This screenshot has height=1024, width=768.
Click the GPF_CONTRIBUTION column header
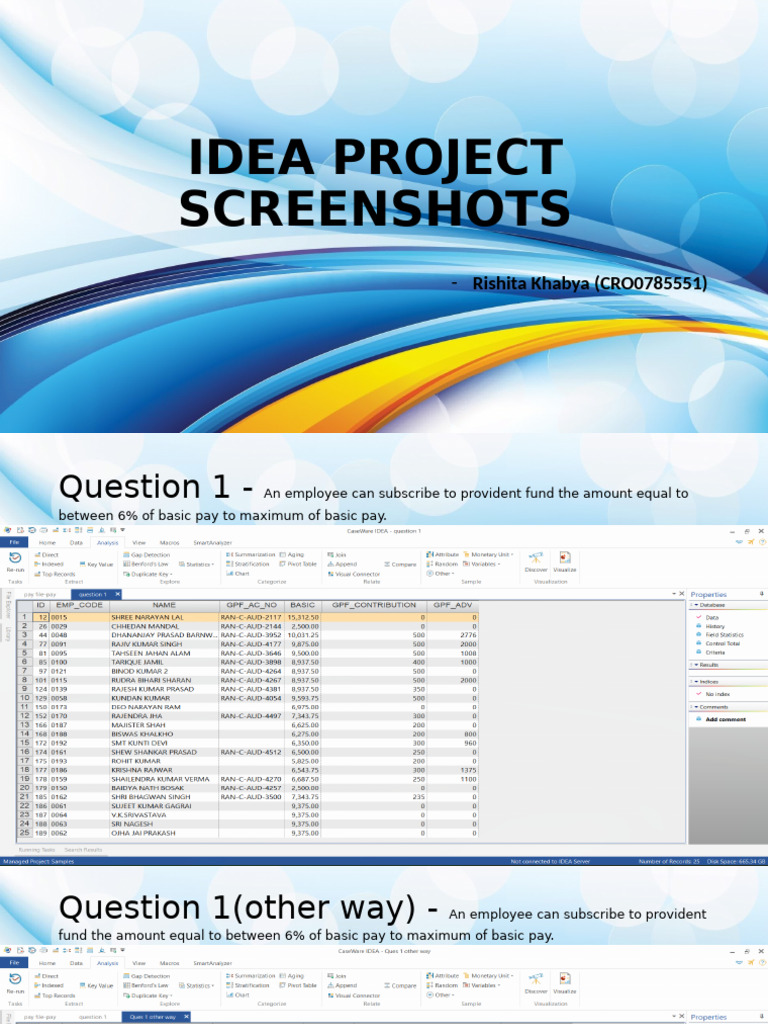point(374,605)
